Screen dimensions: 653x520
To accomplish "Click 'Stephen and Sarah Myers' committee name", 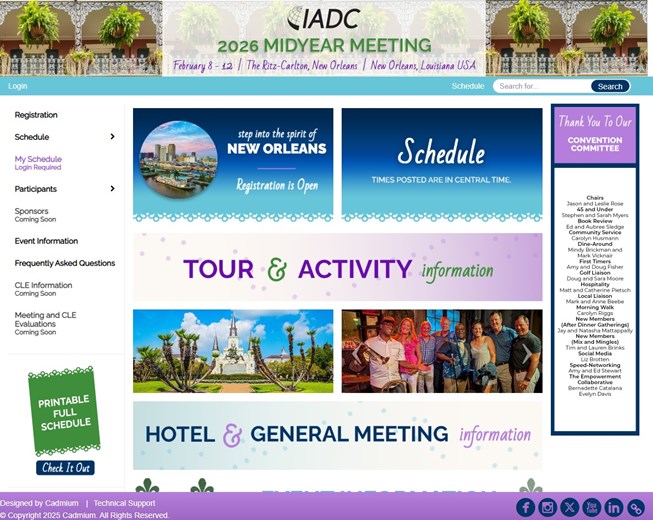I will (595, 215).
